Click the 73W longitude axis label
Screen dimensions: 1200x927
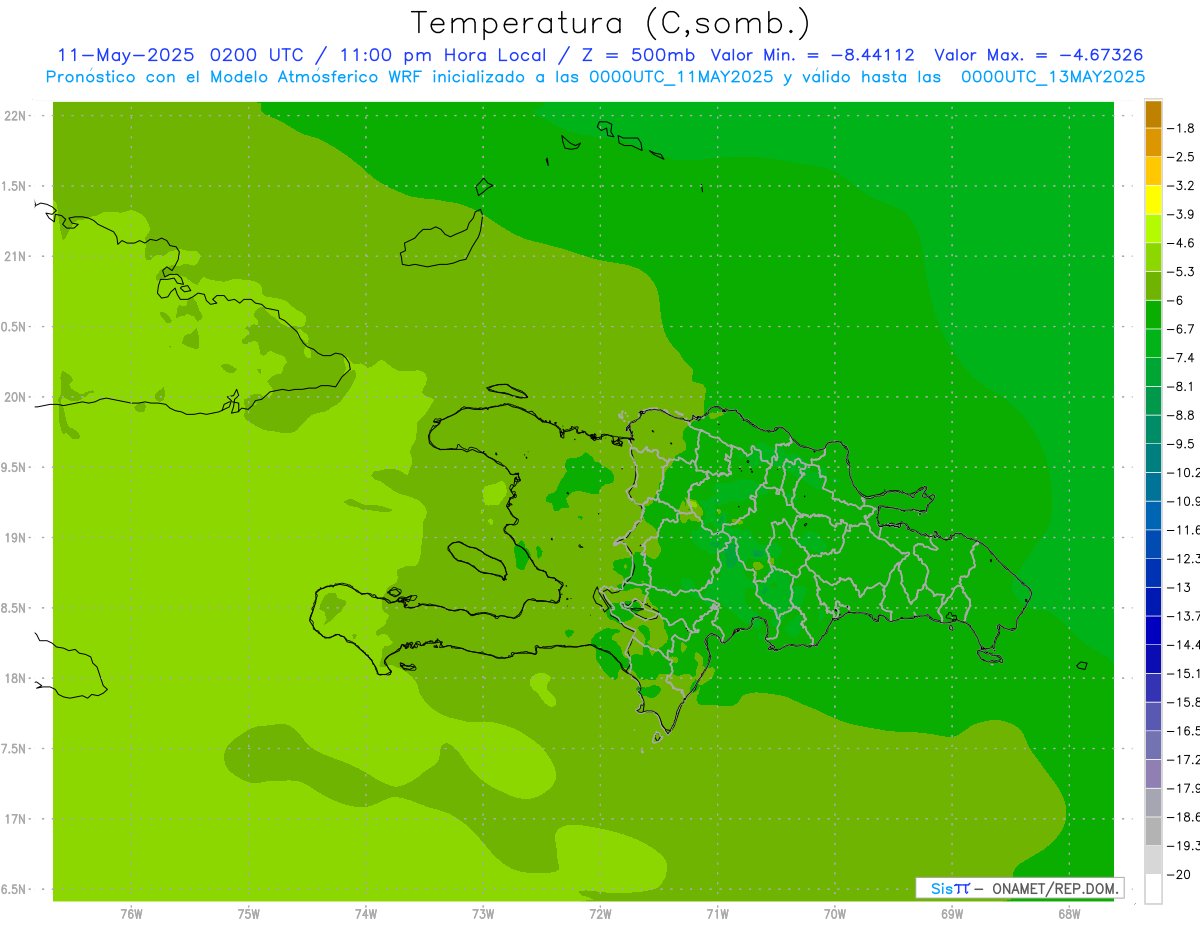(483, 914)
